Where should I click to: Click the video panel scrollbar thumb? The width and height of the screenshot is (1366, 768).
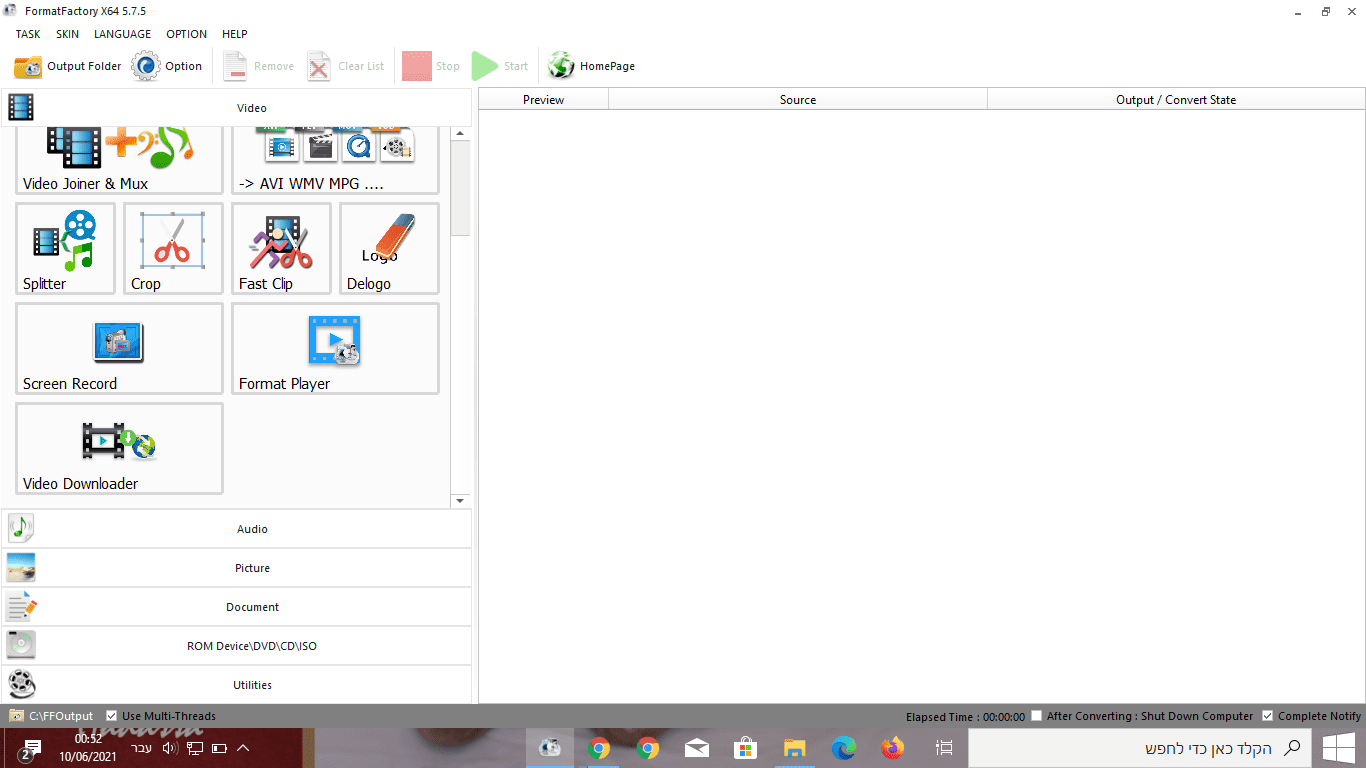click(460, 189)
